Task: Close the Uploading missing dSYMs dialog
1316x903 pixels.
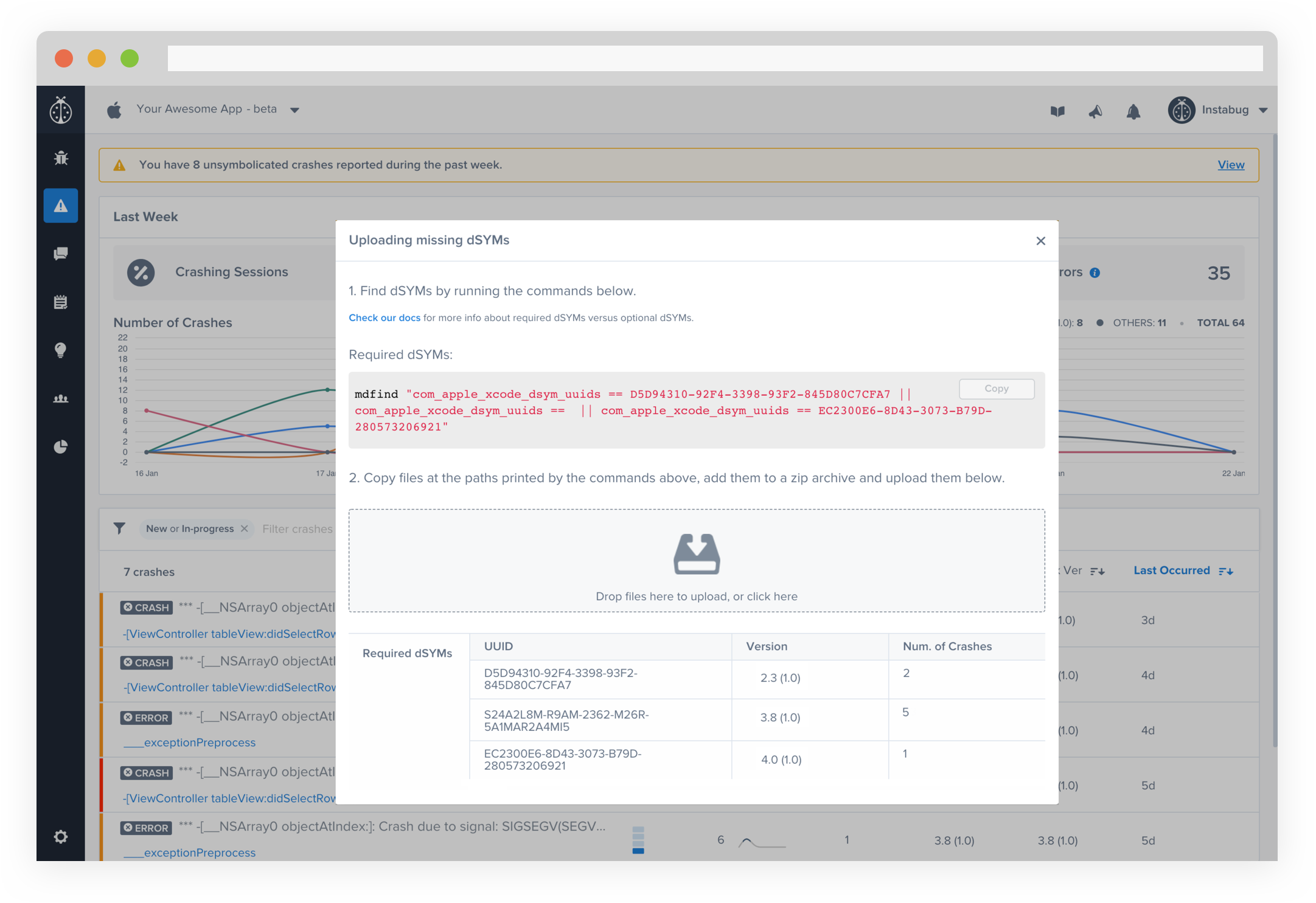Action: pos(1040,241)
